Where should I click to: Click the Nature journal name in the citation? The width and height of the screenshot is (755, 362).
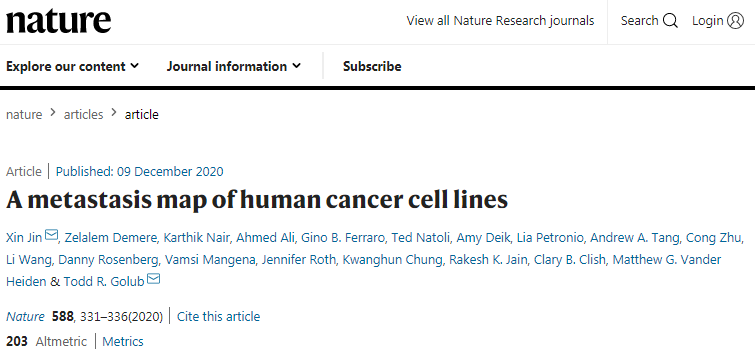(x=25, y=317)
